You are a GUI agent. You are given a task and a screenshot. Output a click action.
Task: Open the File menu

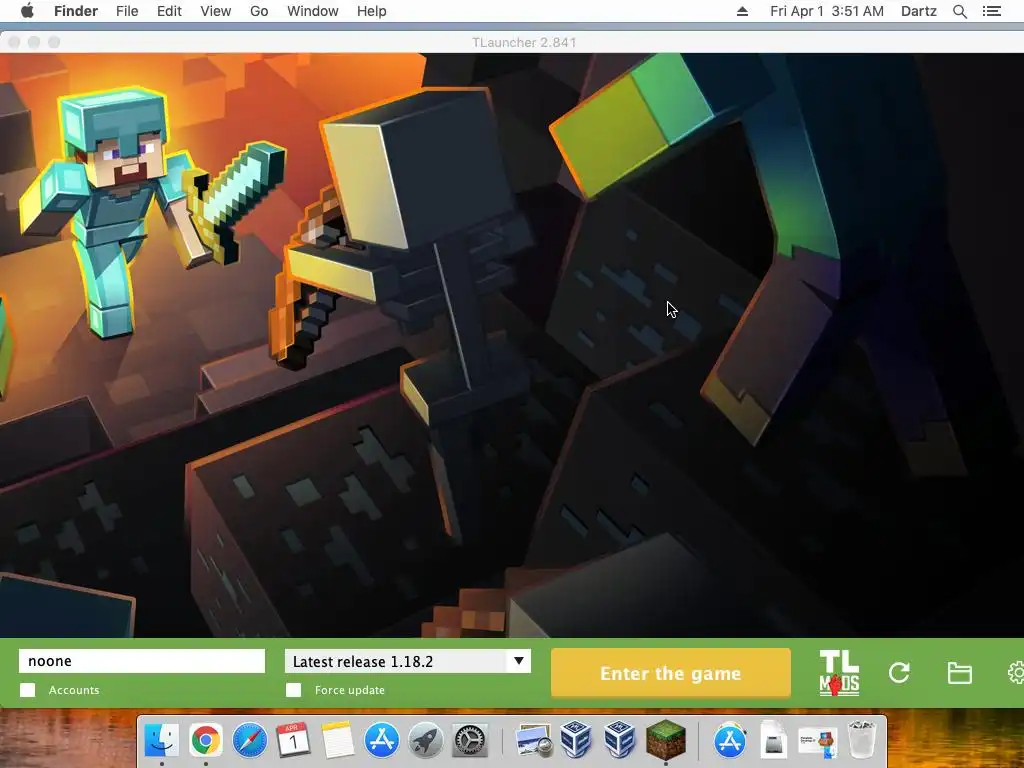click(x=127, y=11)
